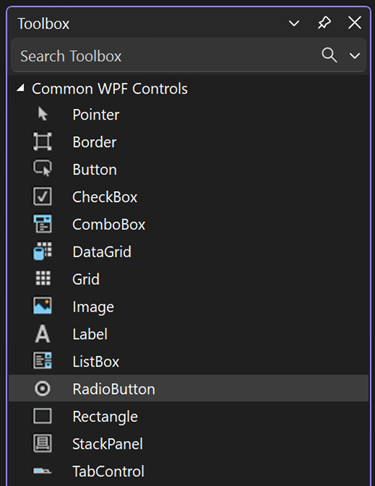Select the ListBox control icon

[42, 361]
